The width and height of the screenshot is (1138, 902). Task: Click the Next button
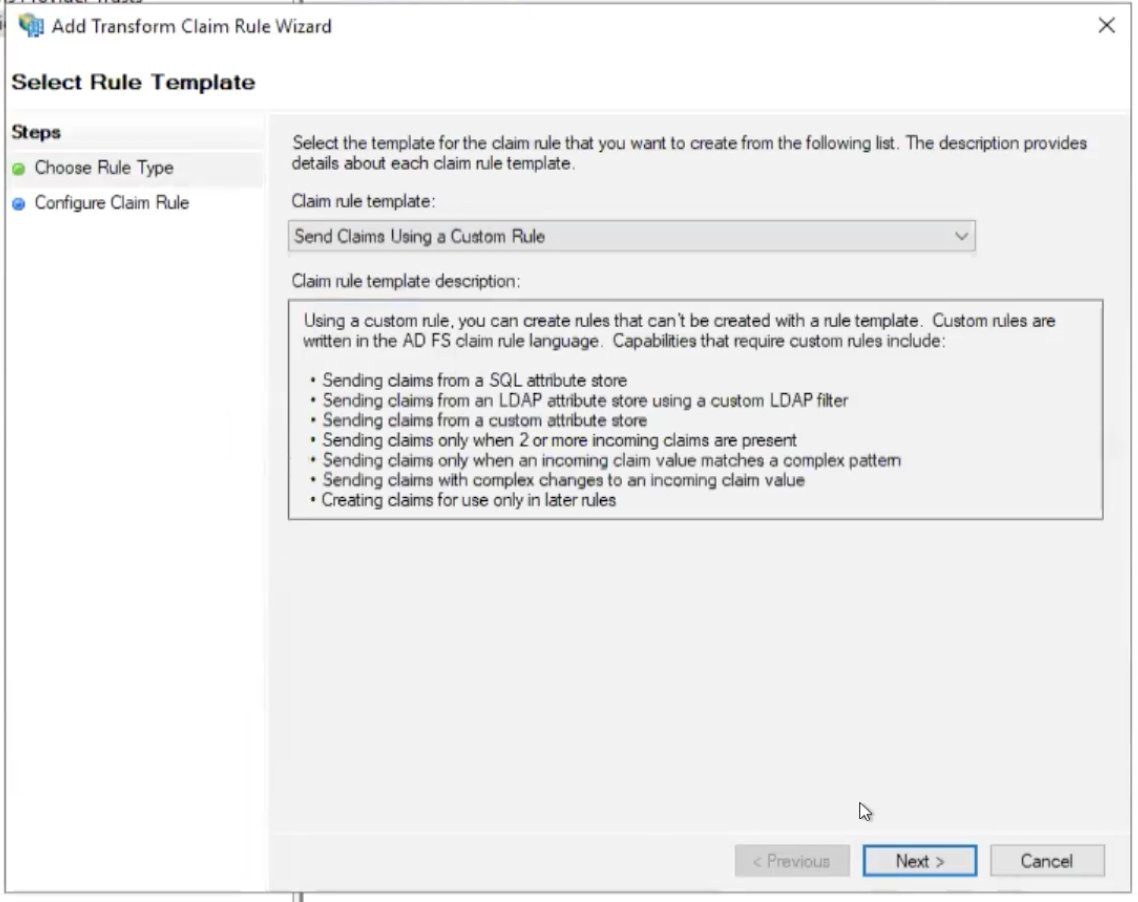920,861
